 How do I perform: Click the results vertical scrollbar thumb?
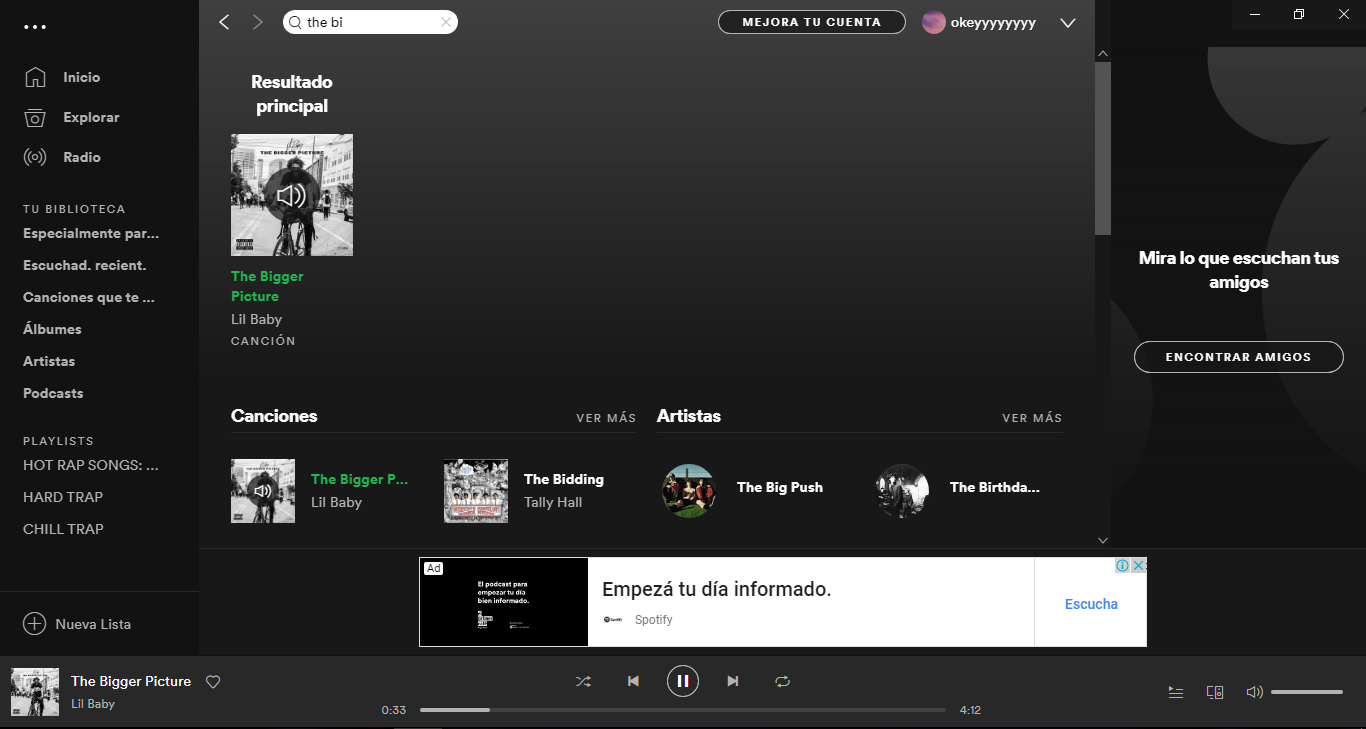coord(1103,148)
